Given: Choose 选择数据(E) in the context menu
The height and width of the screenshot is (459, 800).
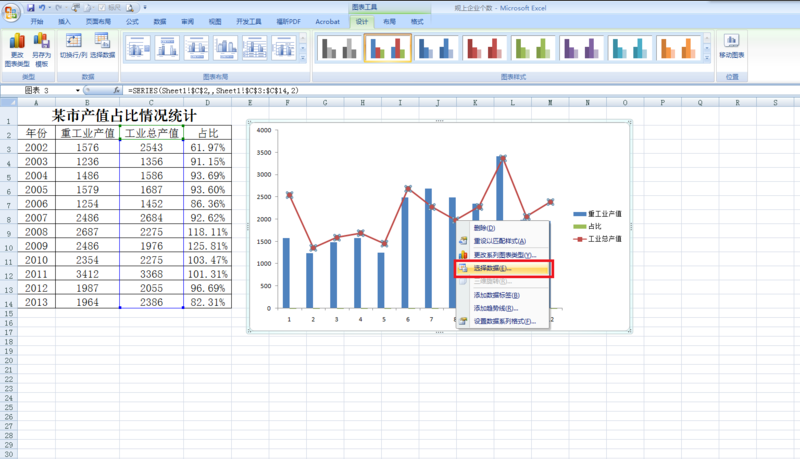Looking at the screenshot, I should pyautogui.click(x=503, y=268).
